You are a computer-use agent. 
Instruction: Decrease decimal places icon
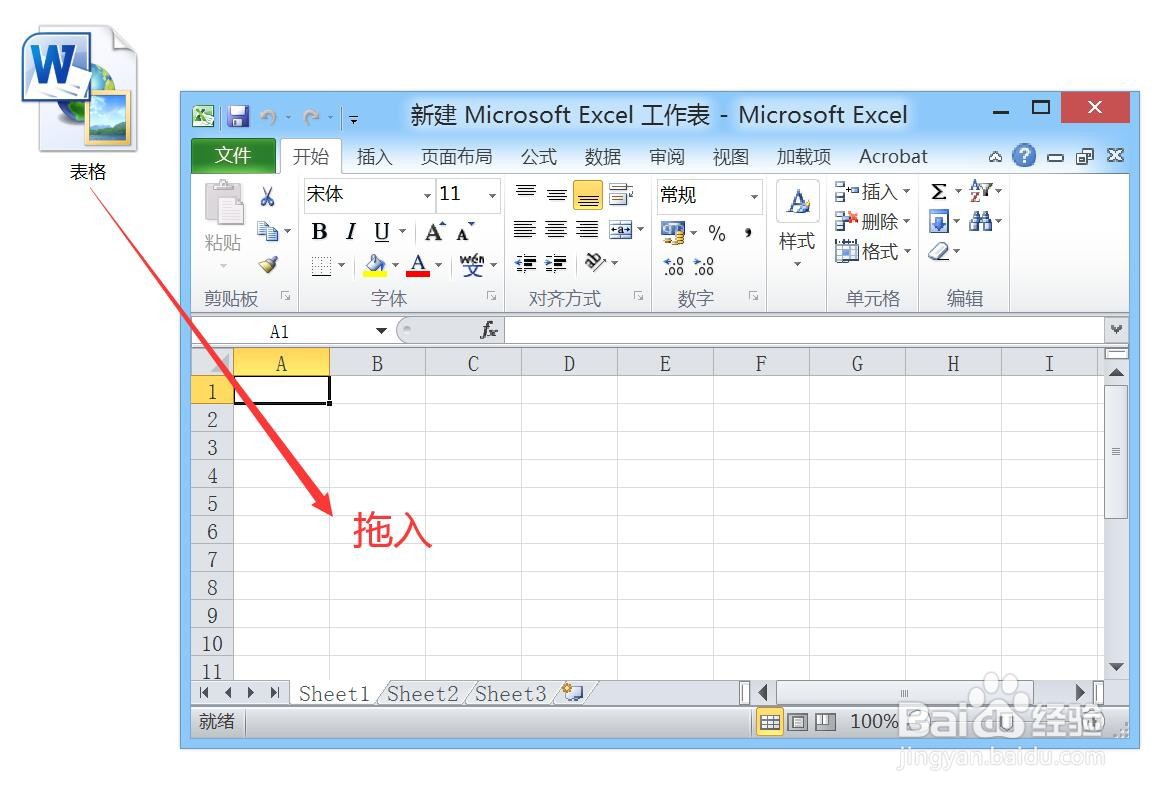704,266
